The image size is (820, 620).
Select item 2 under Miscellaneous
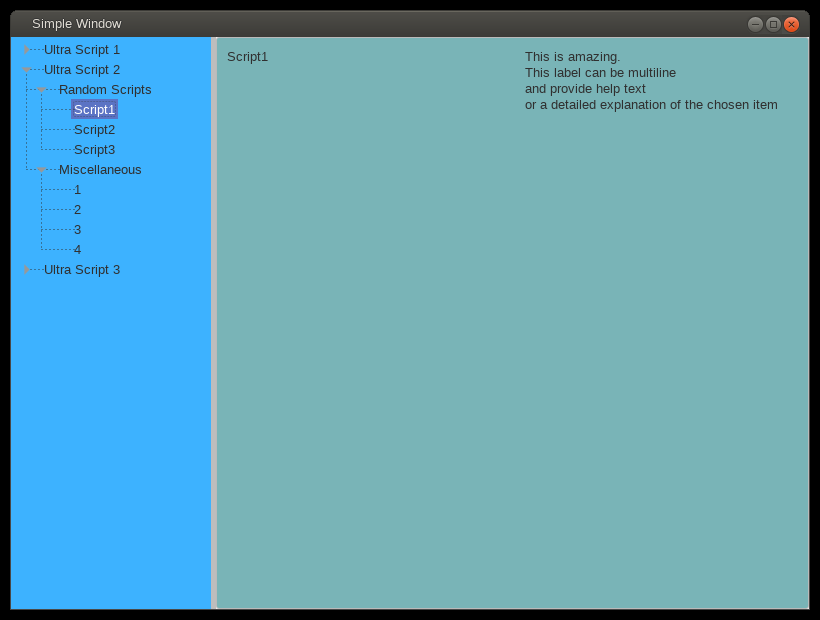77,210
